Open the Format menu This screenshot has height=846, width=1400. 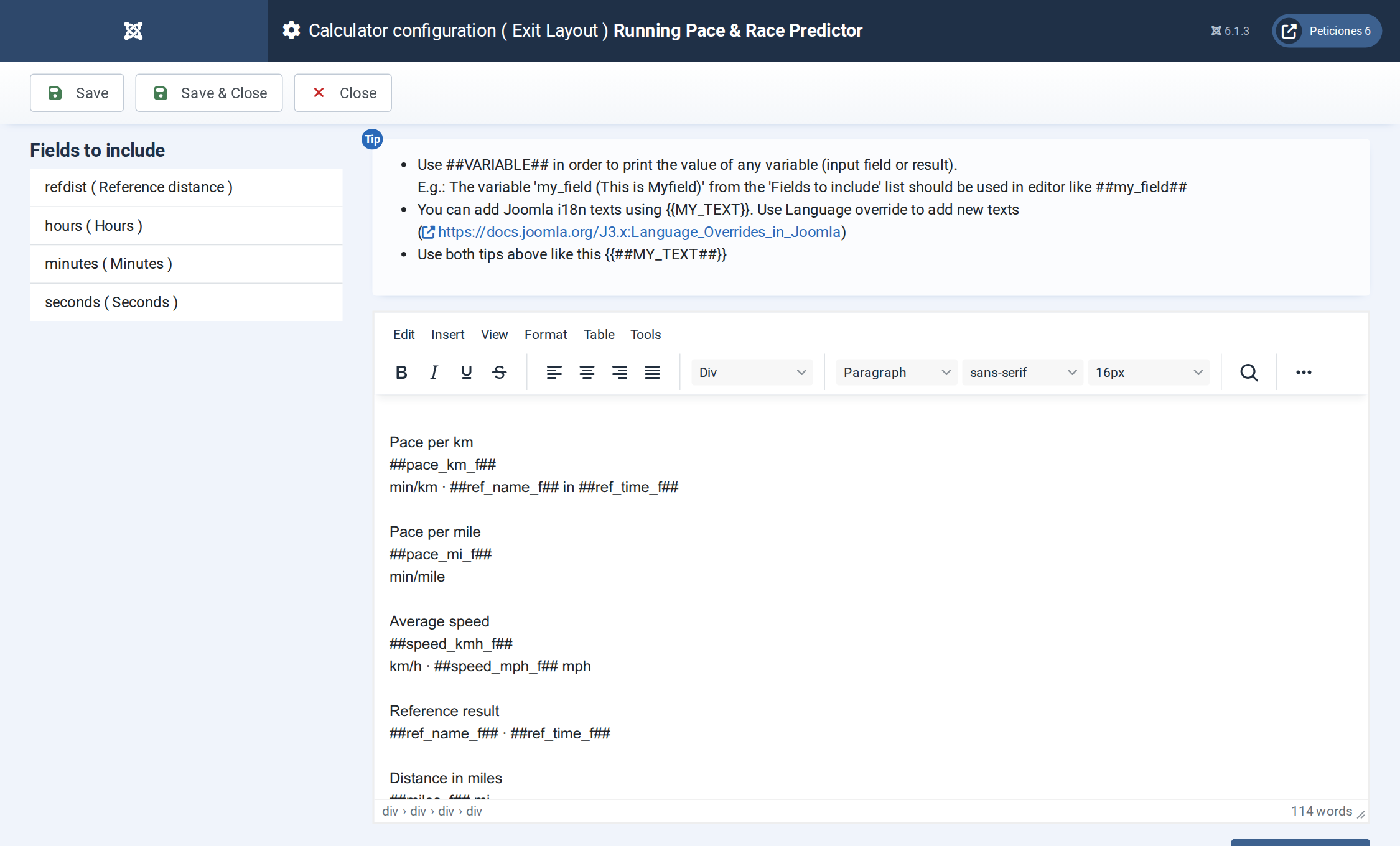(x=546, y=334)
